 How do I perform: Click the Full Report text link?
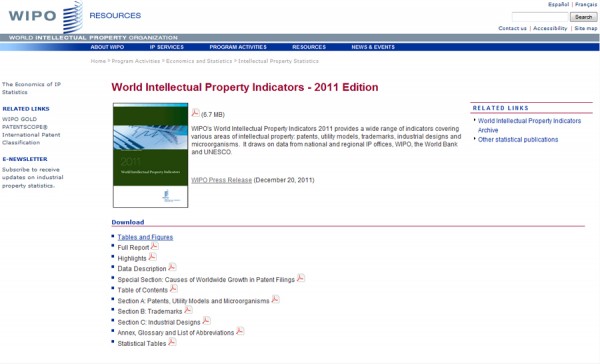133,248
